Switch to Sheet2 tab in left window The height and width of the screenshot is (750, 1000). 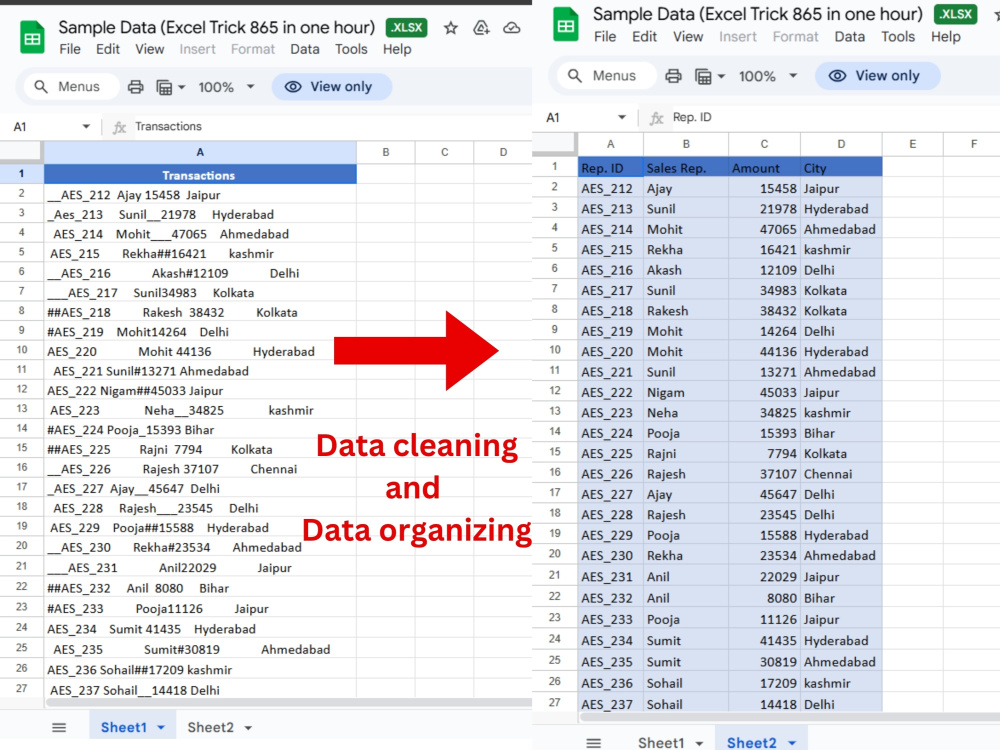210,728
